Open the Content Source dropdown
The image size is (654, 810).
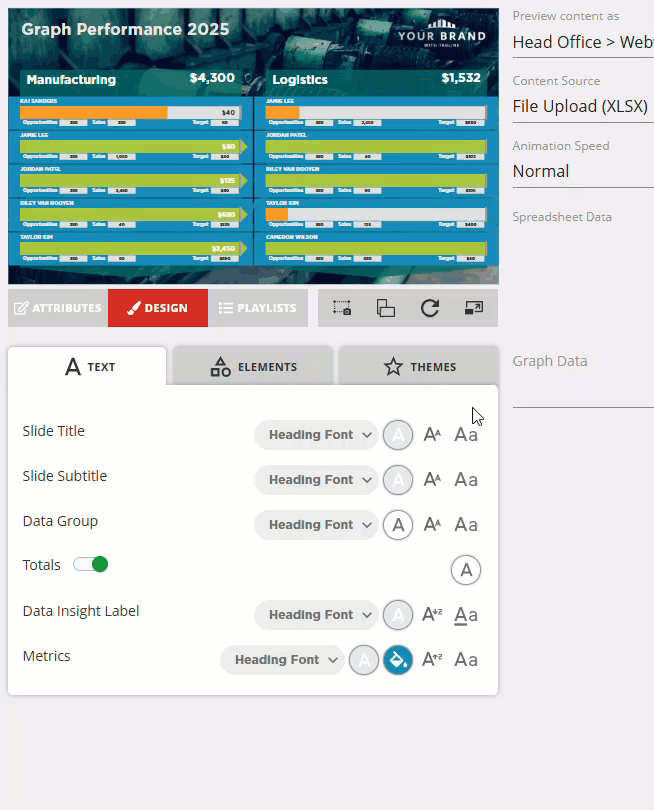click(x=582, y=106)
